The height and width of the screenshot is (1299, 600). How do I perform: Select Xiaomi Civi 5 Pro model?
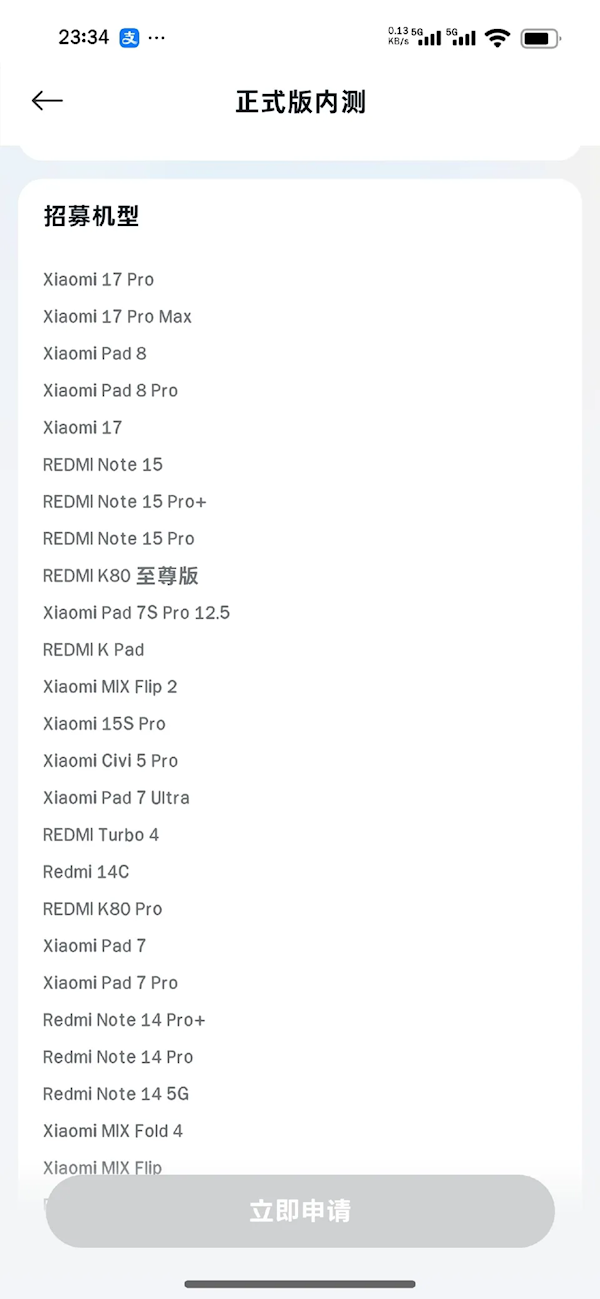pyautogui.click(x=110, y=760)
